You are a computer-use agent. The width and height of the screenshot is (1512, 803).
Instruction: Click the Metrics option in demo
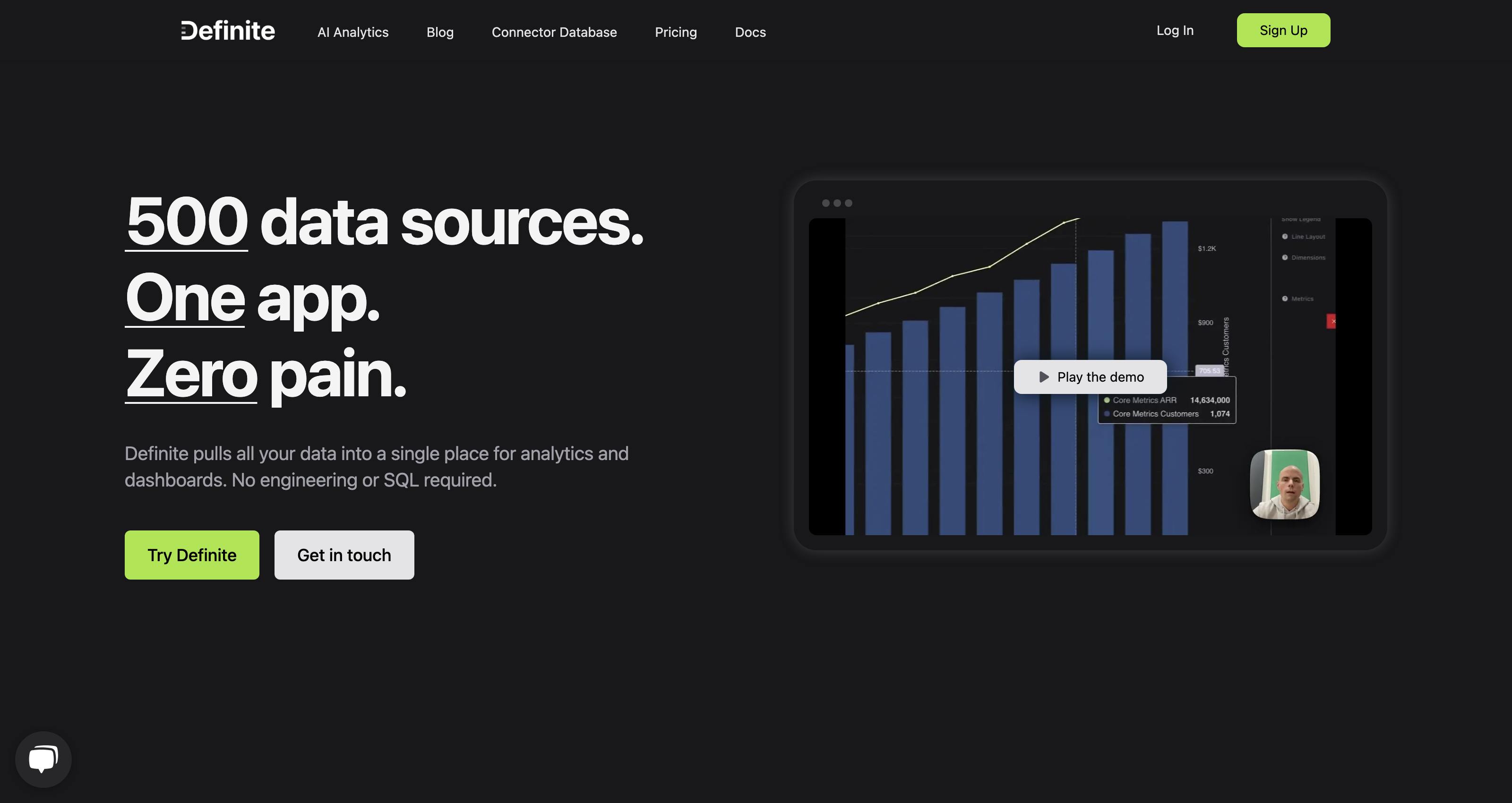click(1297, 299)
